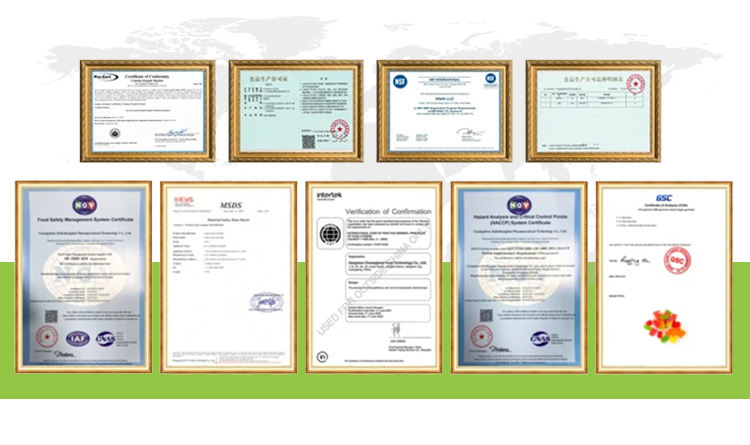
Task: Click the gummy candy sample photo
Action: (664, 326)
